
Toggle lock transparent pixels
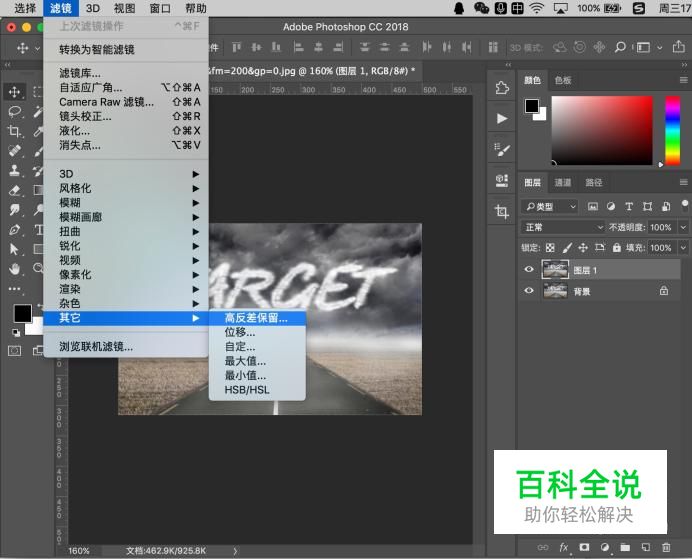tap(550, 248)
